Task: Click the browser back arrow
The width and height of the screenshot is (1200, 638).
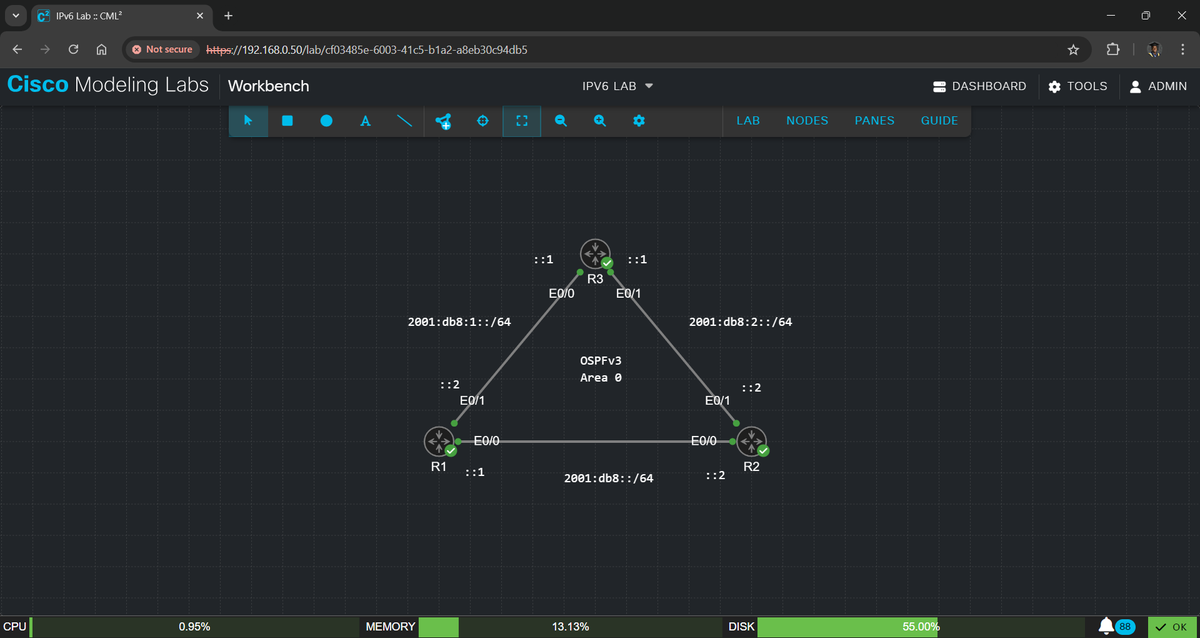Action: tap(18, 49)
